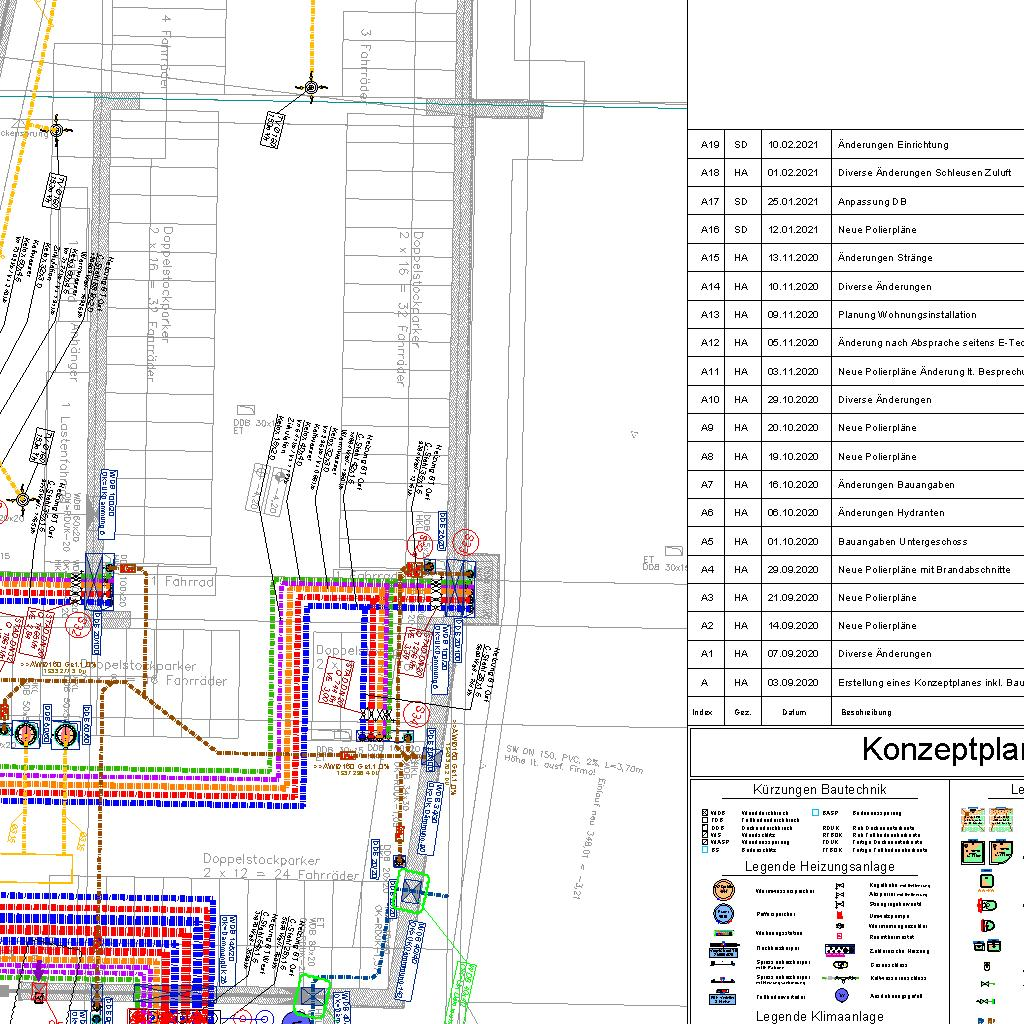Click the WDB crossed checkbox in legend
1024x1024 pixels.
click(705, 813)
